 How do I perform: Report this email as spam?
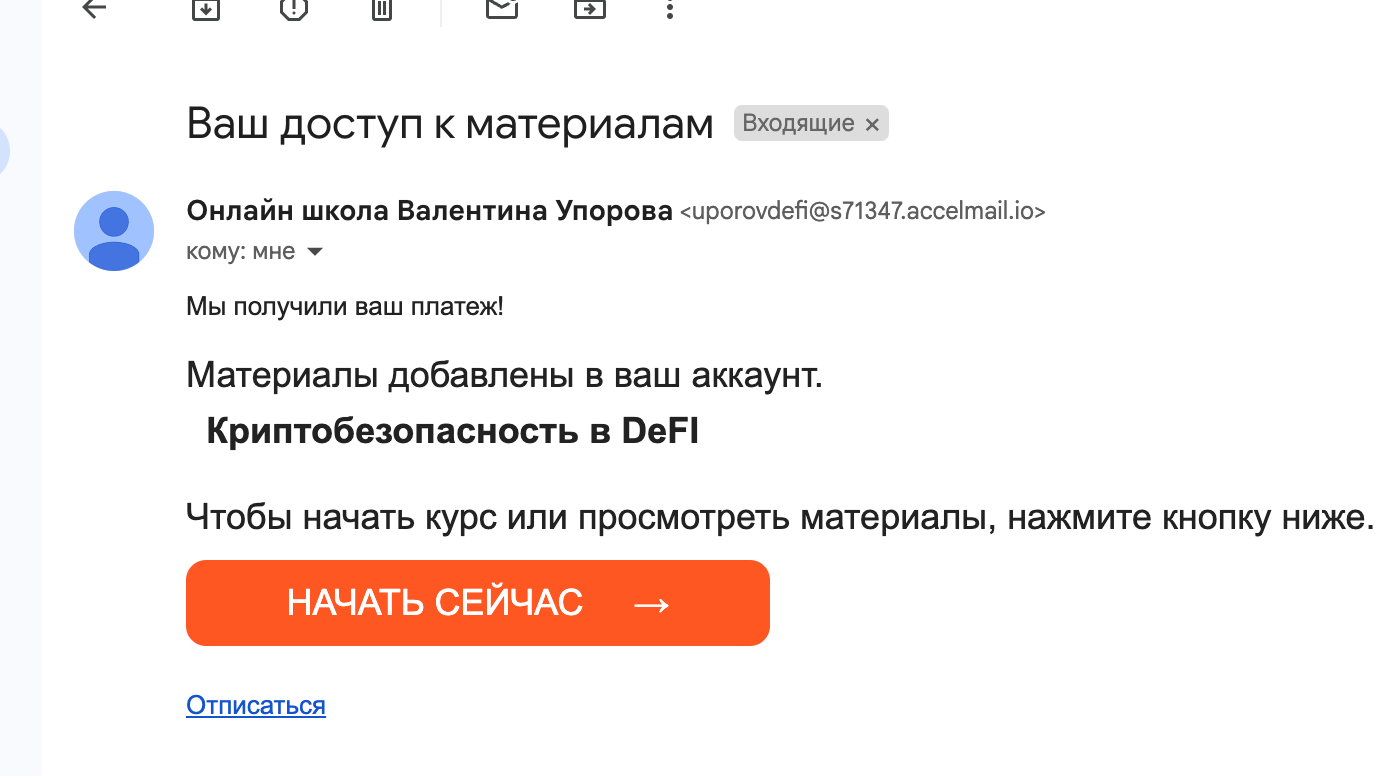[x=293, y=9]
